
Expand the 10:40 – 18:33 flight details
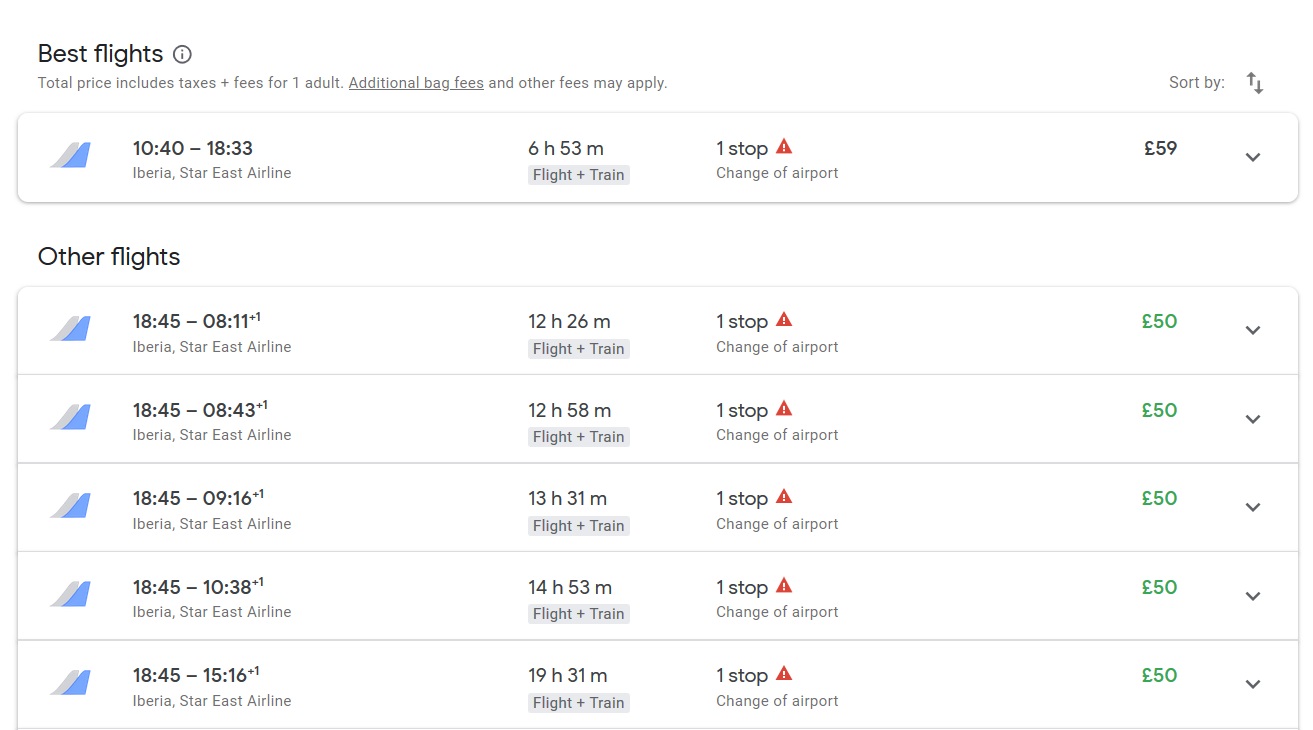1253,157
